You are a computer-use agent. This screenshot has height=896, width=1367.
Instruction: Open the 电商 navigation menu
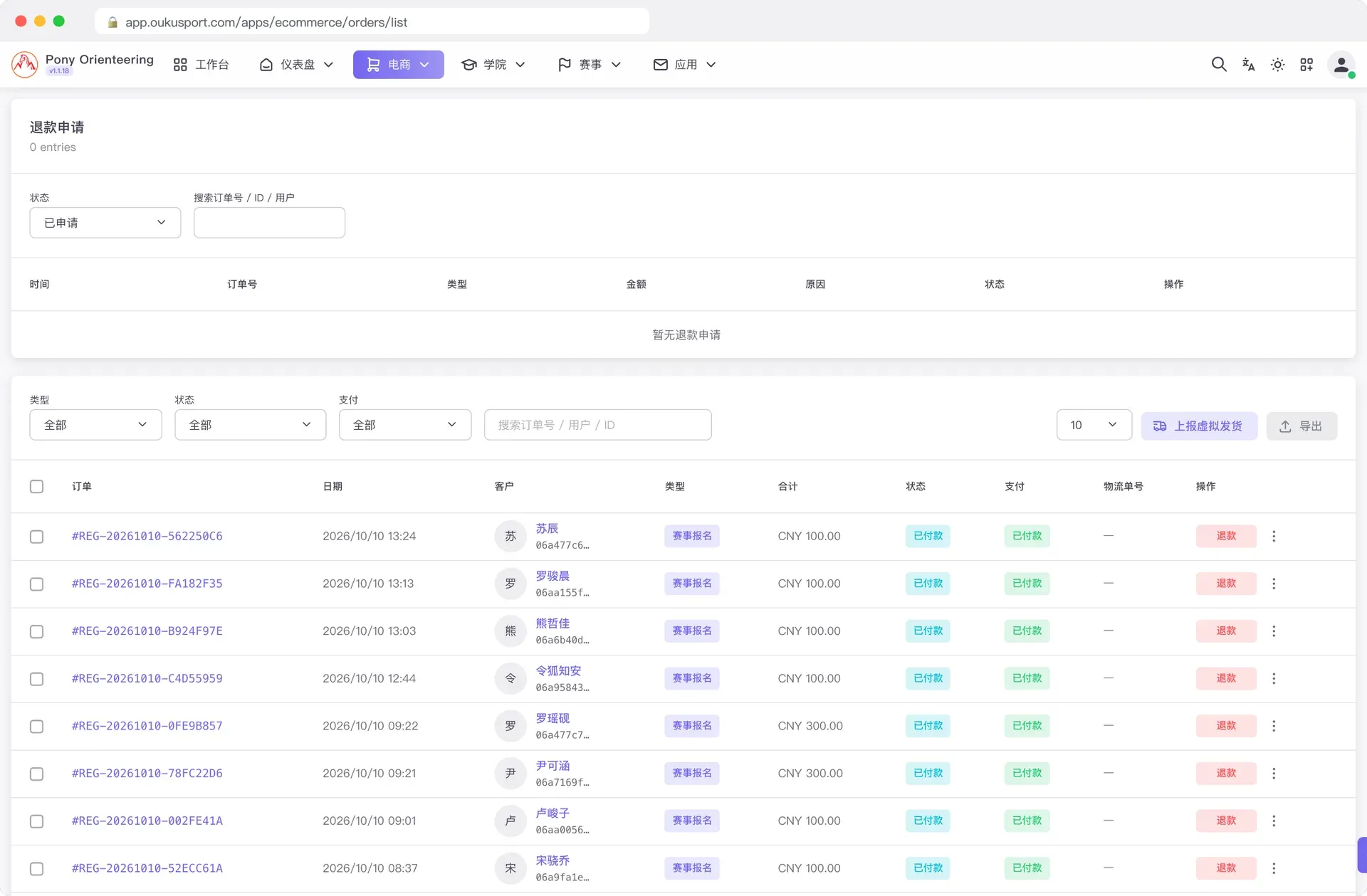(x=399, y=65)
